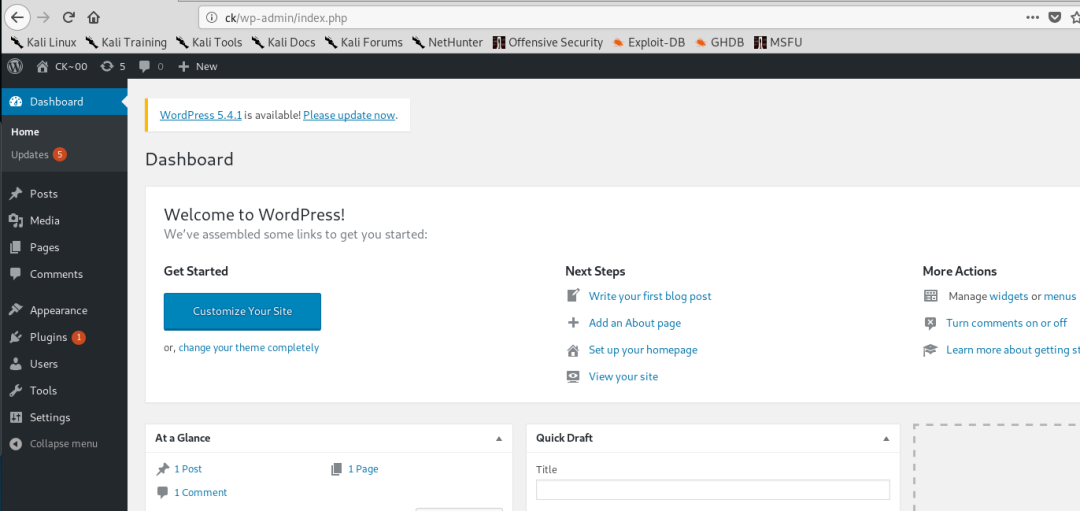
Task: Click the Tools wrench icon in sidebar
Action: [16, 390]
